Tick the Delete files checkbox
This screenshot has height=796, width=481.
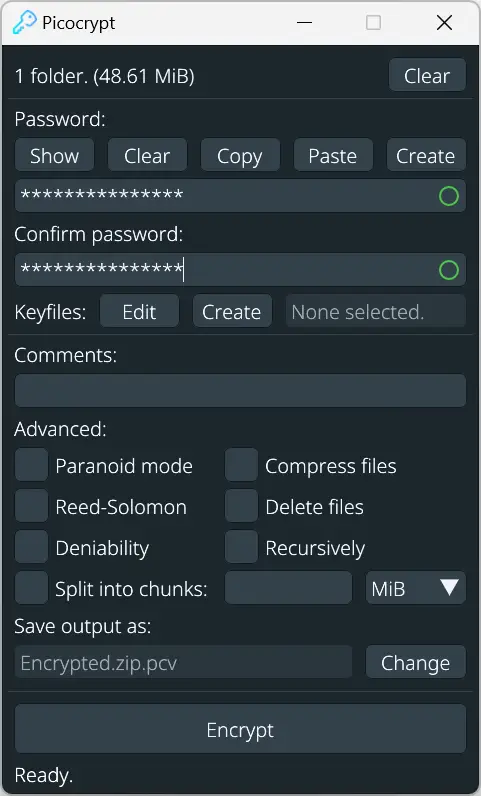pyautogui.click(x=241, y=506)
